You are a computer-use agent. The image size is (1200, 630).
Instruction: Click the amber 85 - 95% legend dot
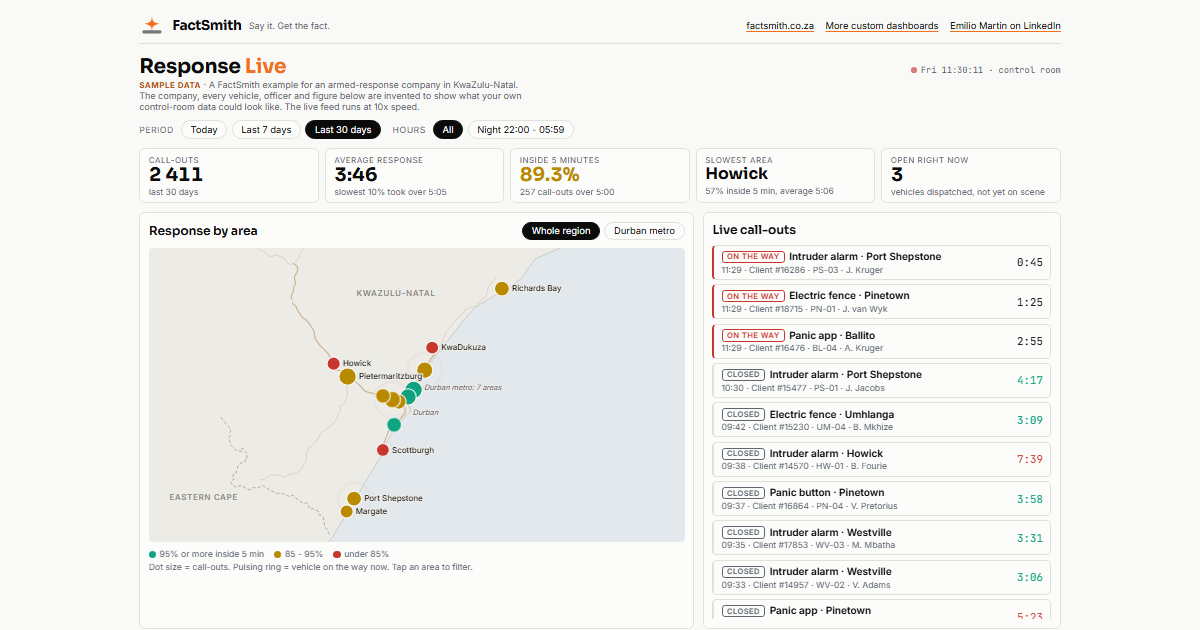click(278, 554)
